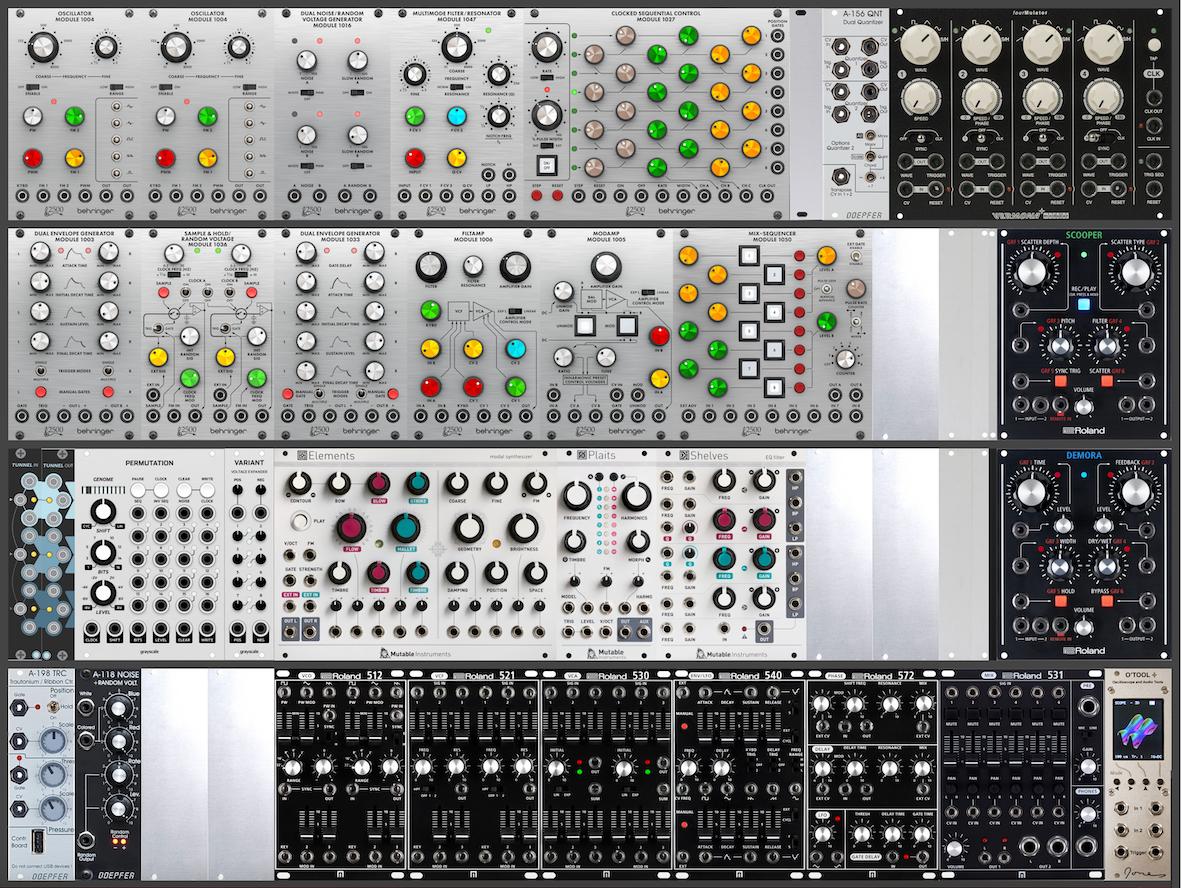The image size is (1181, 888).
Task: Click the GEOMETRY knob on Elements
Action: point(468,528)
